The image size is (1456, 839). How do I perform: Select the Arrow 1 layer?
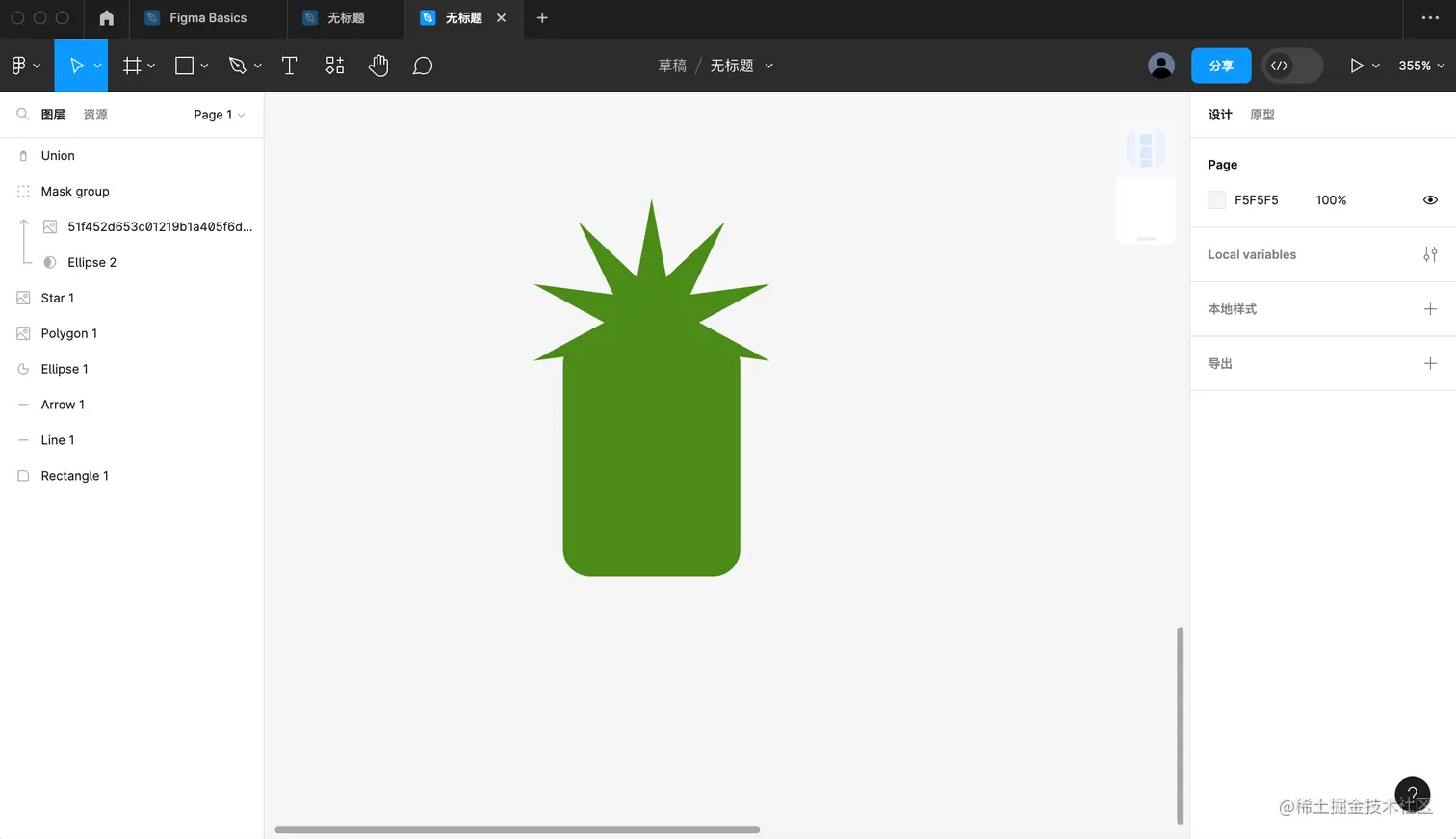tap(132, 406)
